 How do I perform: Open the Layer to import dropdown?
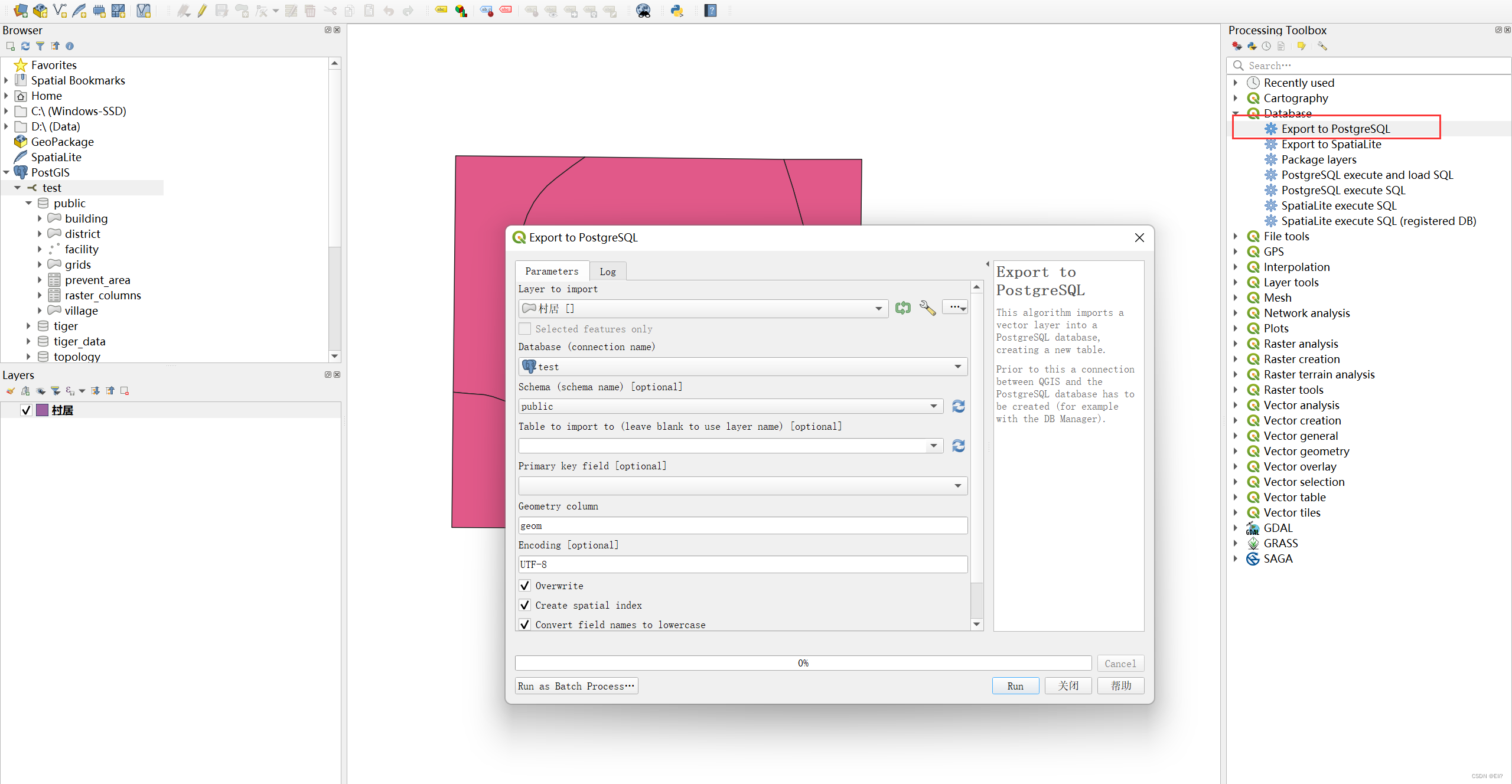tap(703, 308)
